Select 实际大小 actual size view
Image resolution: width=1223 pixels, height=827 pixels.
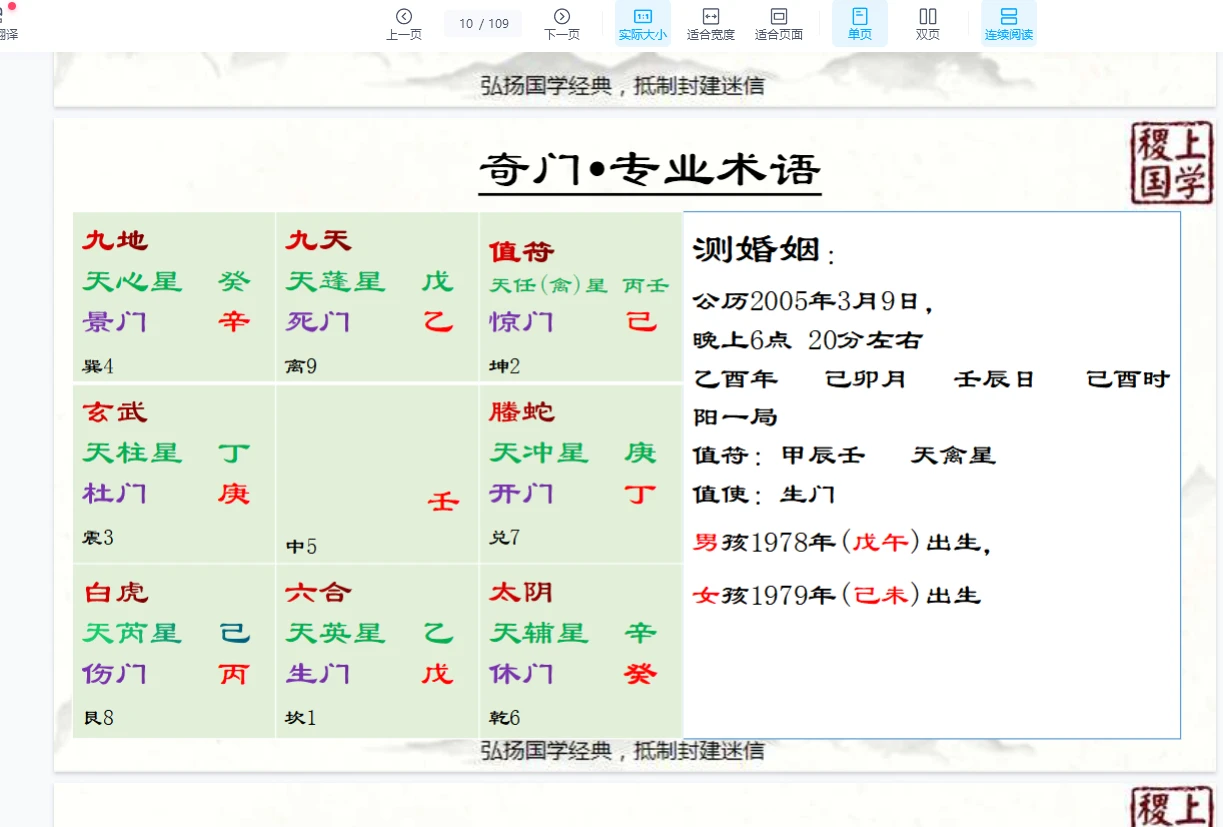(642, 23)
